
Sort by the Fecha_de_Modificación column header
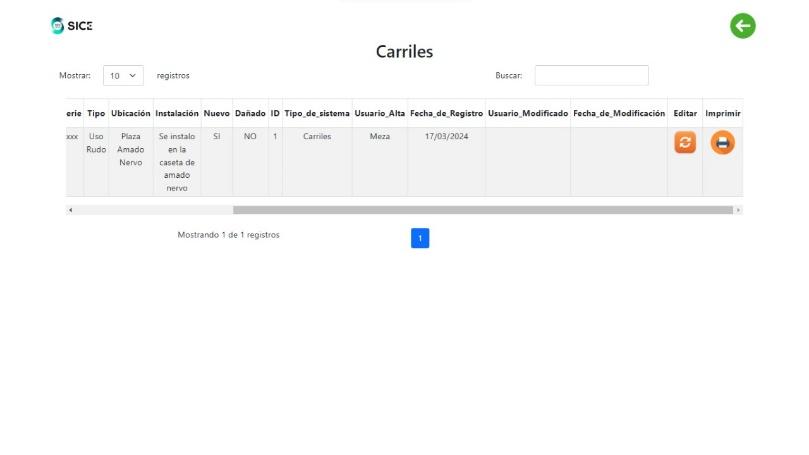(x=619, y=113)
